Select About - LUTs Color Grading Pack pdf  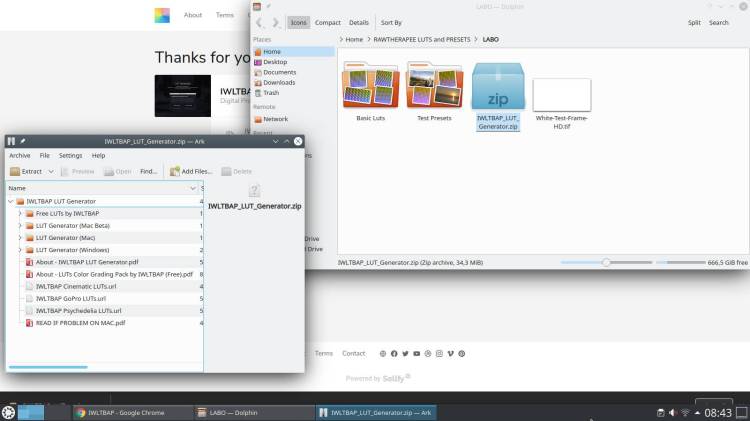(x=114, y=274)
